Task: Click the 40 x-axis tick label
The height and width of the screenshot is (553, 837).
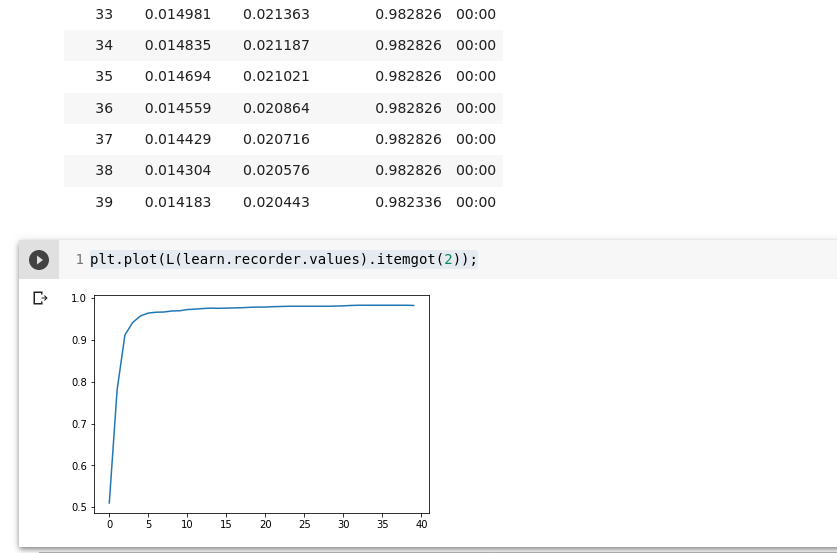Action: tap(421, 524)
